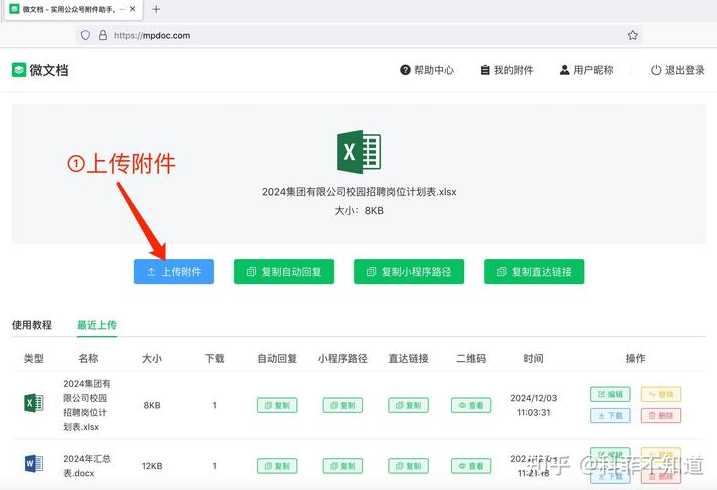Click the docx row Word type icon
Screen dimensions: 717x490
(34, 463)
